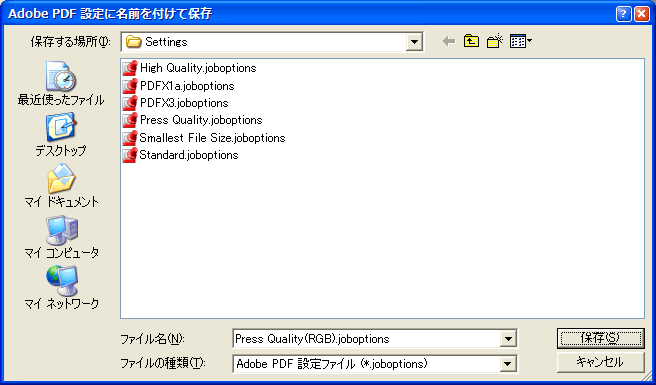Expand the file type dropdown arrow
656x385 pixels.
[508, 364]
